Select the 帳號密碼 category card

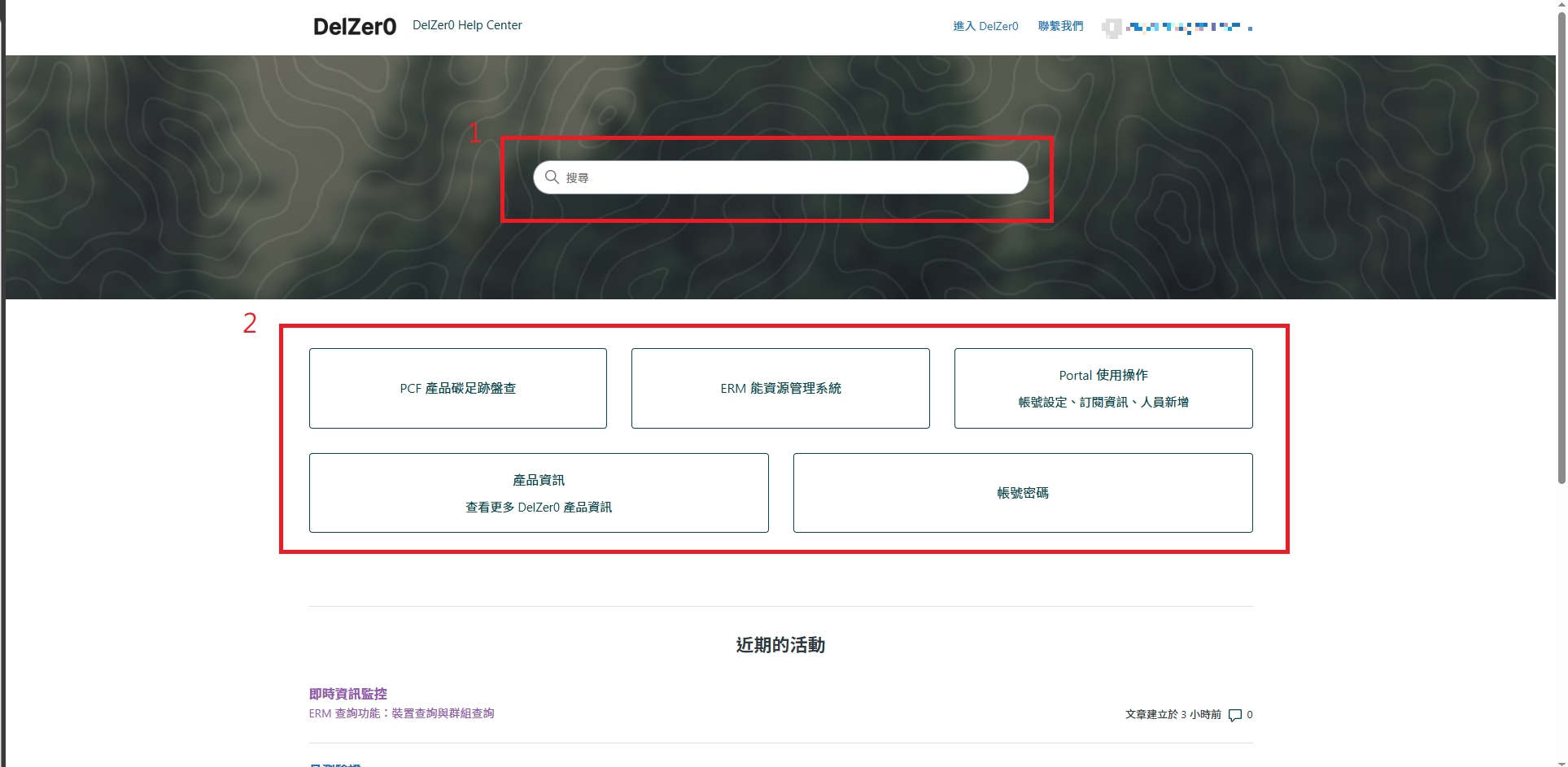coord(1022,492)
